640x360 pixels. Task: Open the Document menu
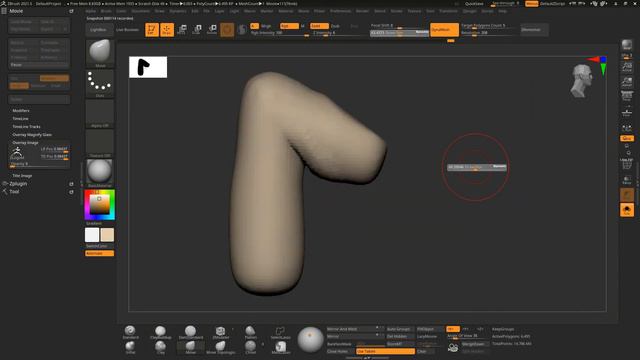click(140, 11)
